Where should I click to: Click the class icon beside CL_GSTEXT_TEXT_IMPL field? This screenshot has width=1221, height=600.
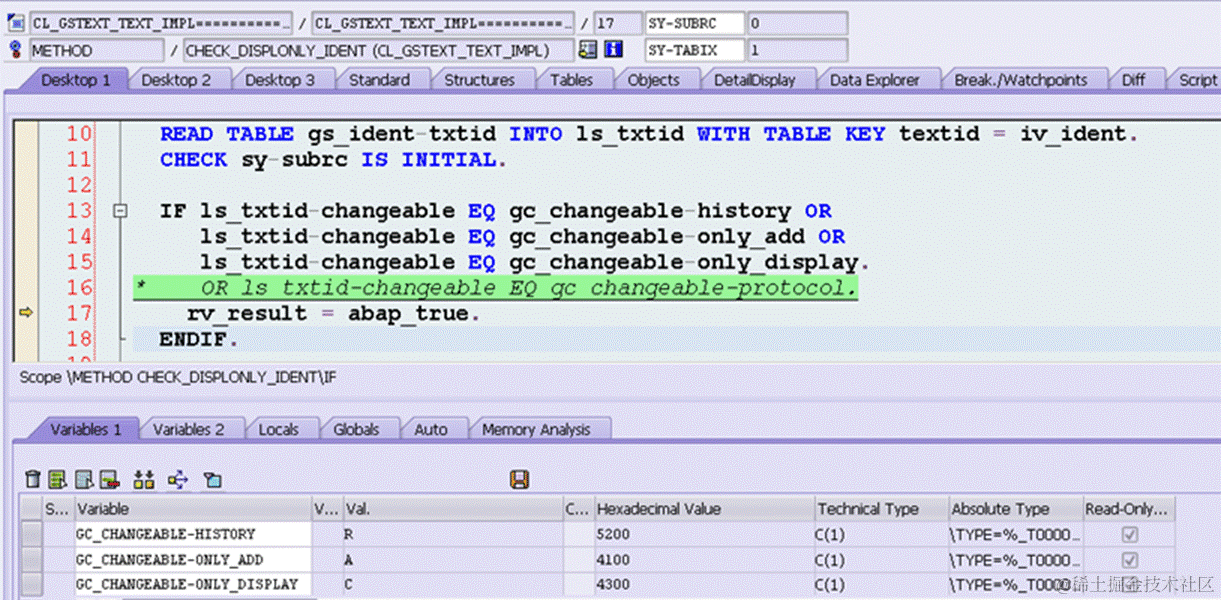[14, 23]
